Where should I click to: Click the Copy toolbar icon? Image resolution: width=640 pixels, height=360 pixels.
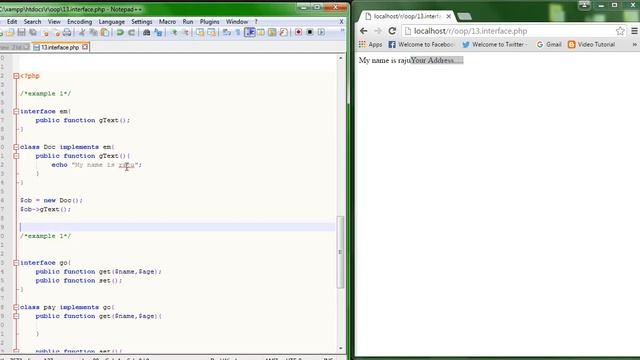coord(93,32)
